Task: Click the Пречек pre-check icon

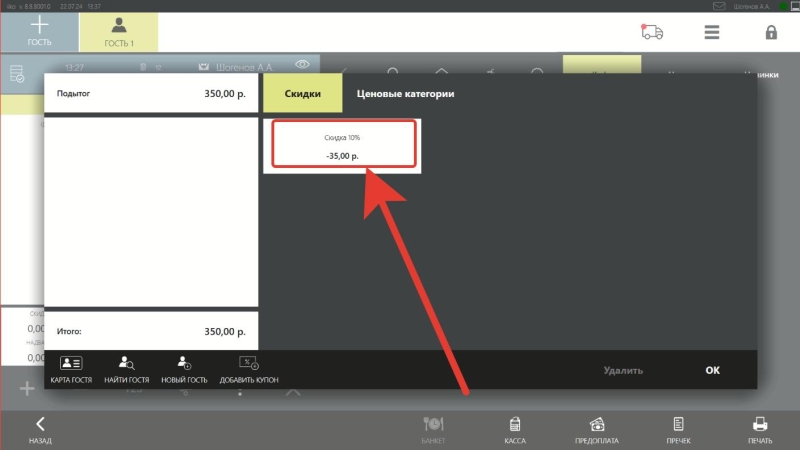Action: 678,430
